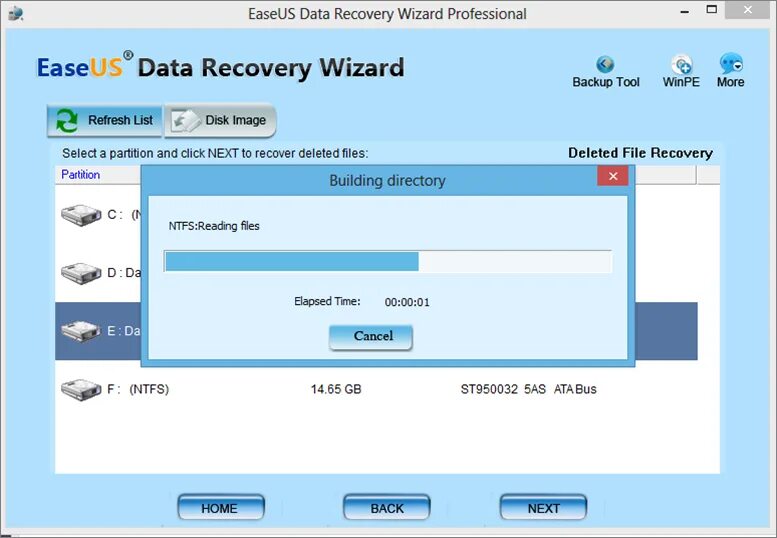
Task: Click the Deleted File Recovery heading
Action: coord(640,153)
